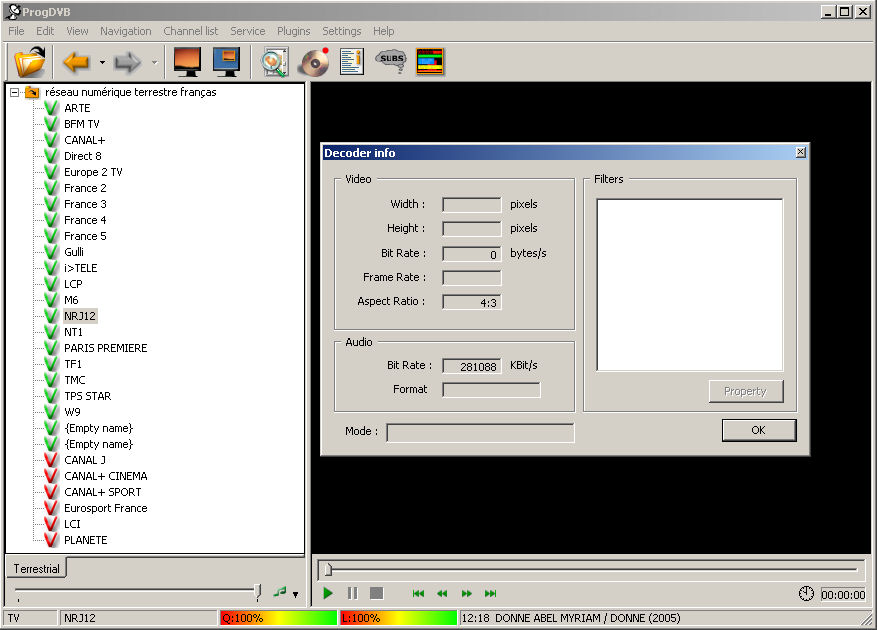This screenshot has height=630, width=877.
Task: Select the PARIS PREMIERE channel
Action: click(x=106, y=349)
